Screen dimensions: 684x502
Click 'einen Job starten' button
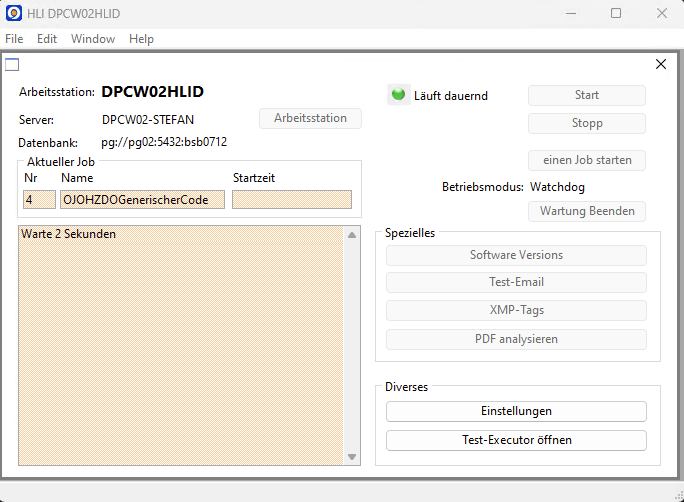[x=587, y=160]
